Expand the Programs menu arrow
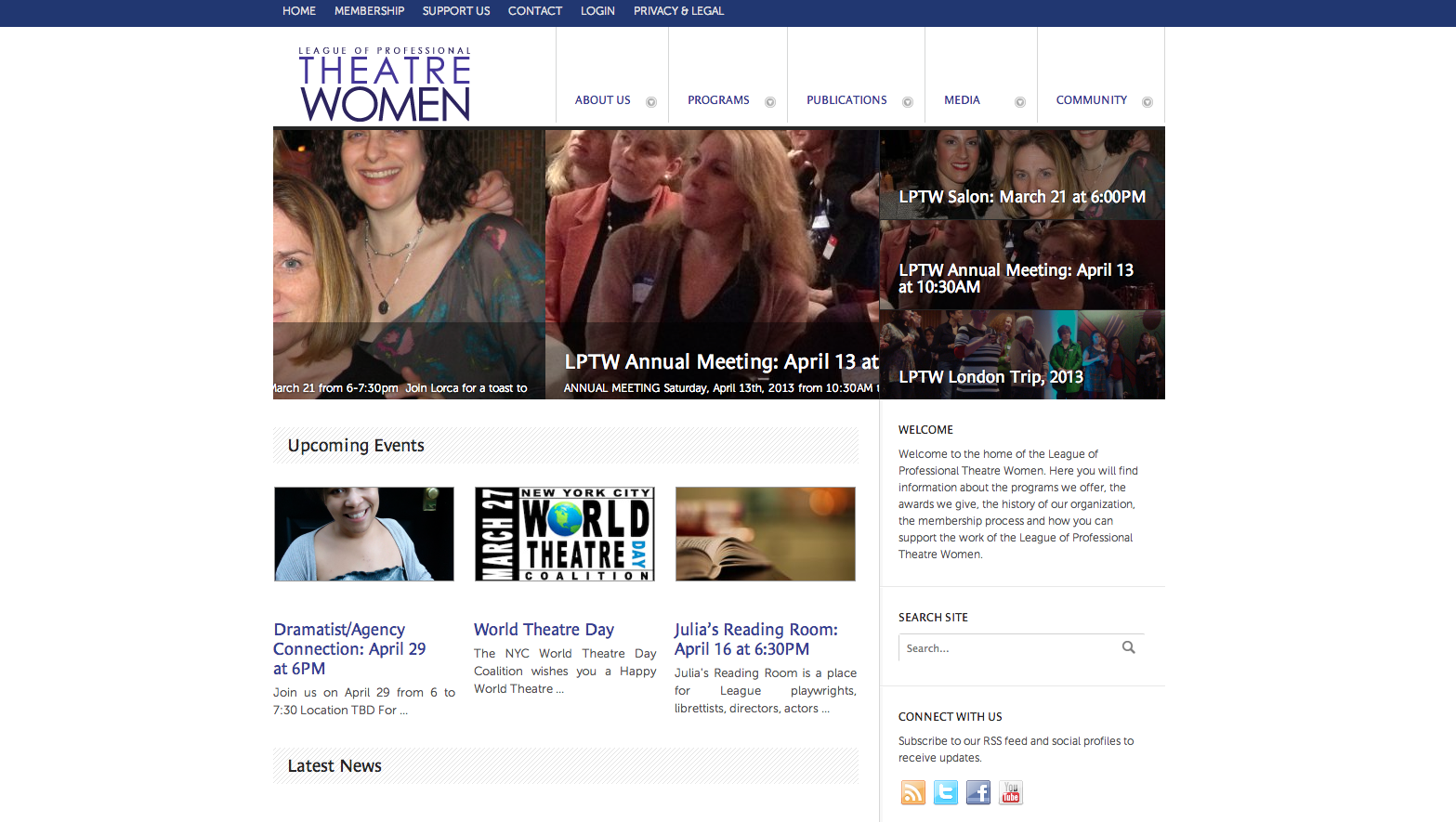1456x822 pixels. tap(769, 102)
